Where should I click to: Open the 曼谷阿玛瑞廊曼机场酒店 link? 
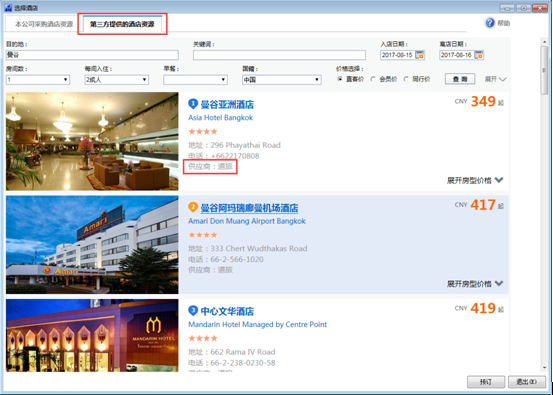(x=249, y=208)
